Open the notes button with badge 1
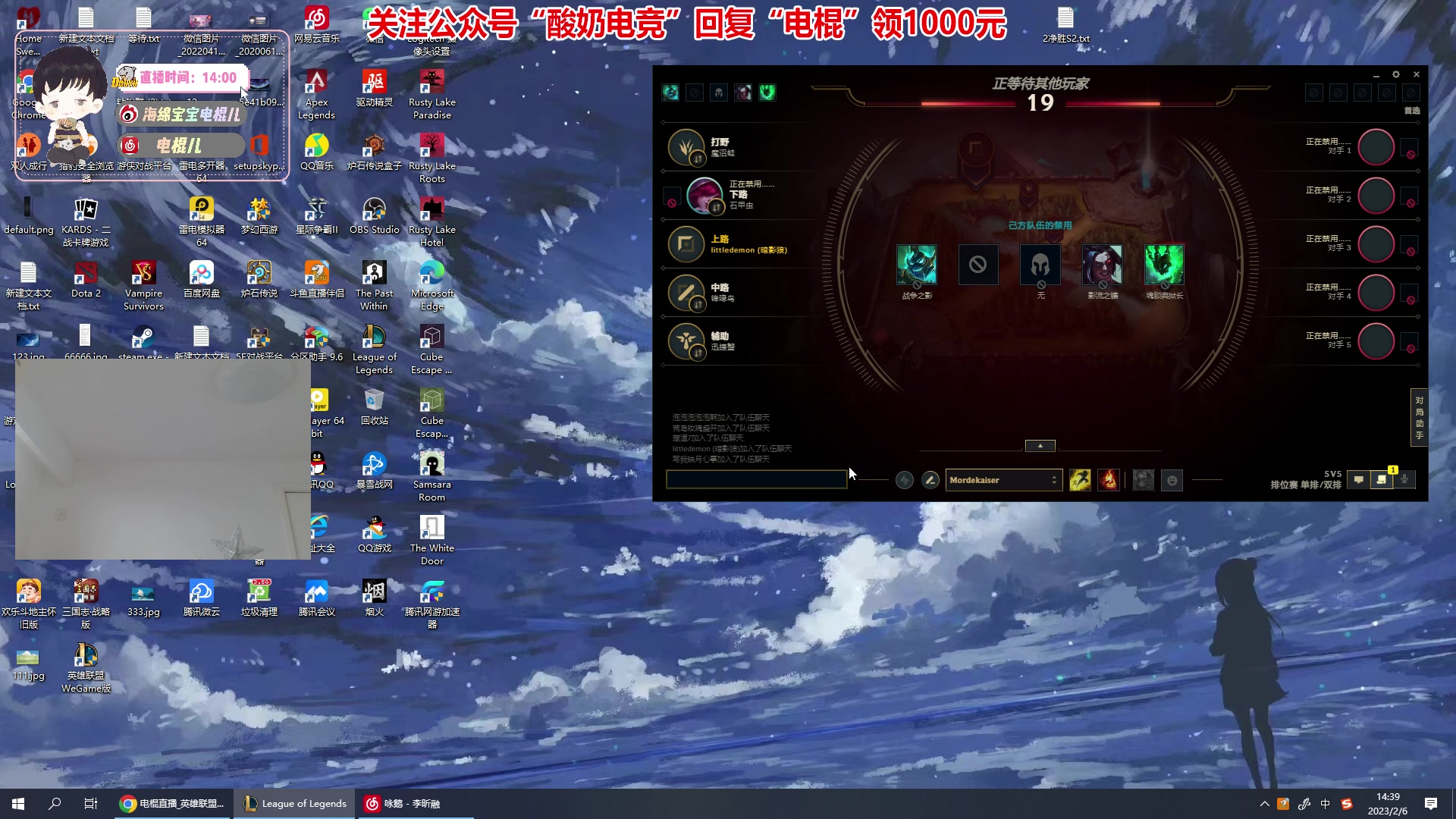 point(1382,479)
